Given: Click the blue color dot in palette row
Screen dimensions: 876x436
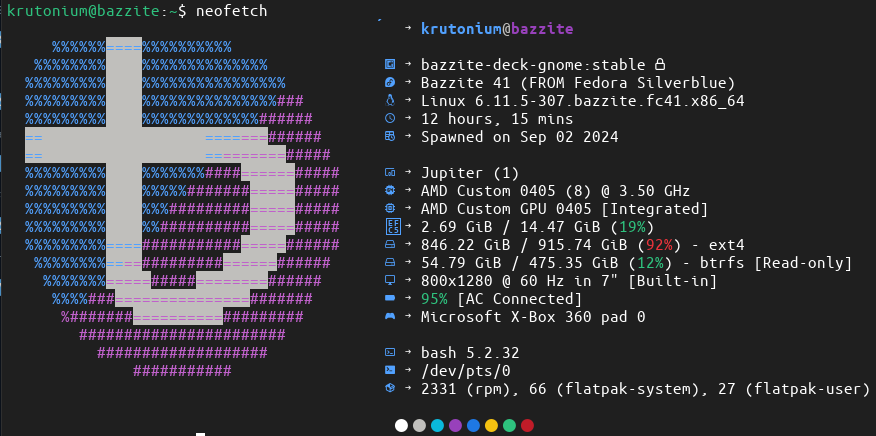Looking at the screenshot, I should (x=473, y=426).
